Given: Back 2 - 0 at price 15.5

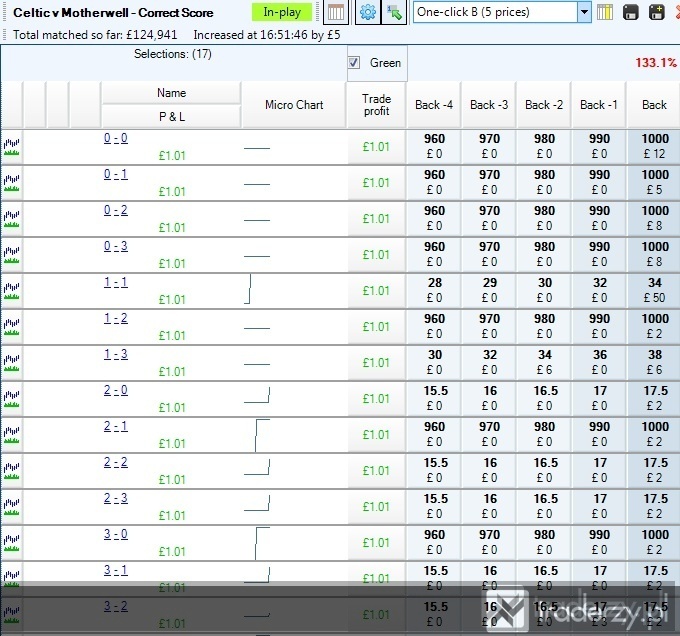Looking at the screenshot, I should 434,398.
